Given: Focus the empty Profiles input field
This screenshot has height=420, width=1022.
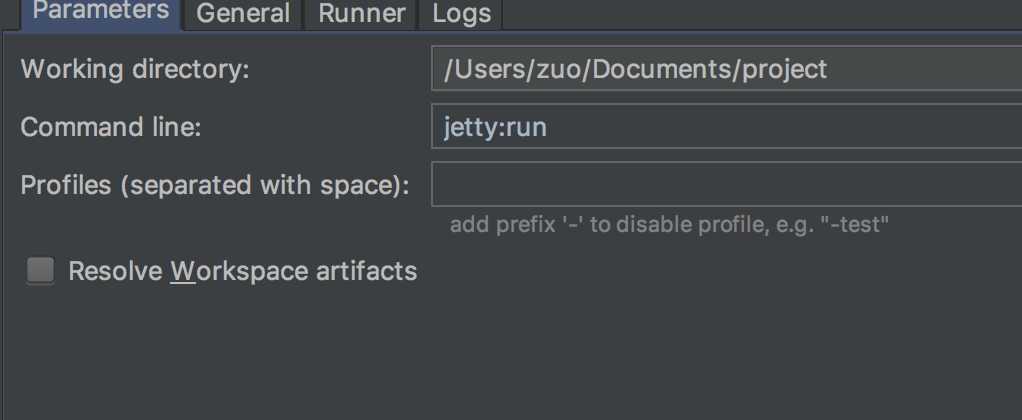Looking at the screenshot, I should [x=727, y=185].
